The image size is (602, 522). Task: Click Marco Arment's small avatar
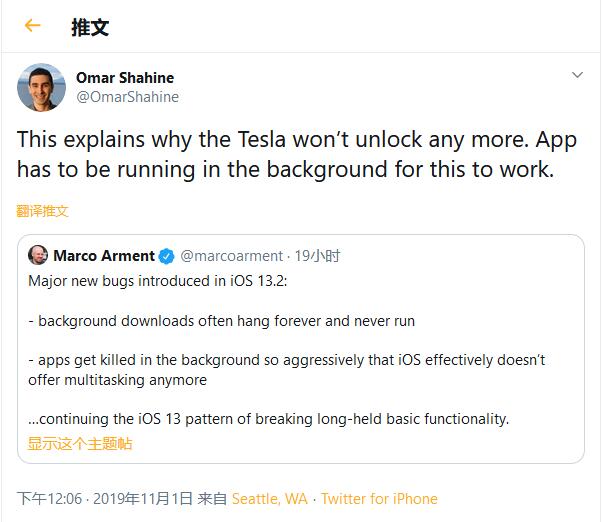point(38,256)
